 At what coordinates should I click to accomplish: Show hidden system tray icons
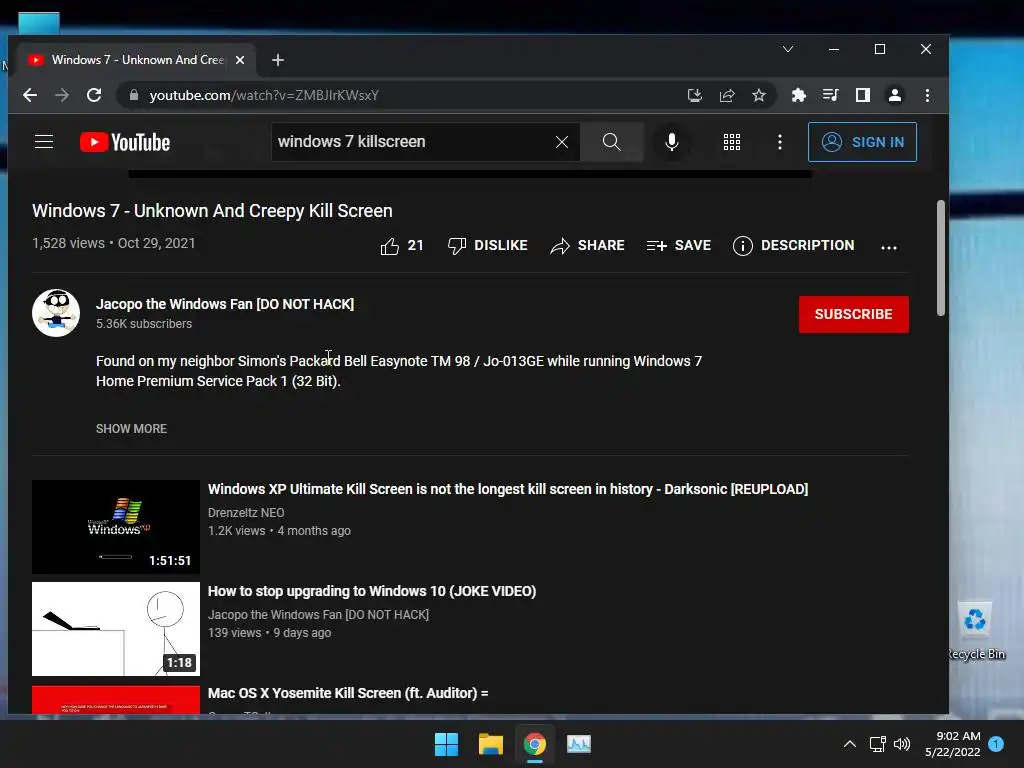pyautogui.click(x=850, y=744)
